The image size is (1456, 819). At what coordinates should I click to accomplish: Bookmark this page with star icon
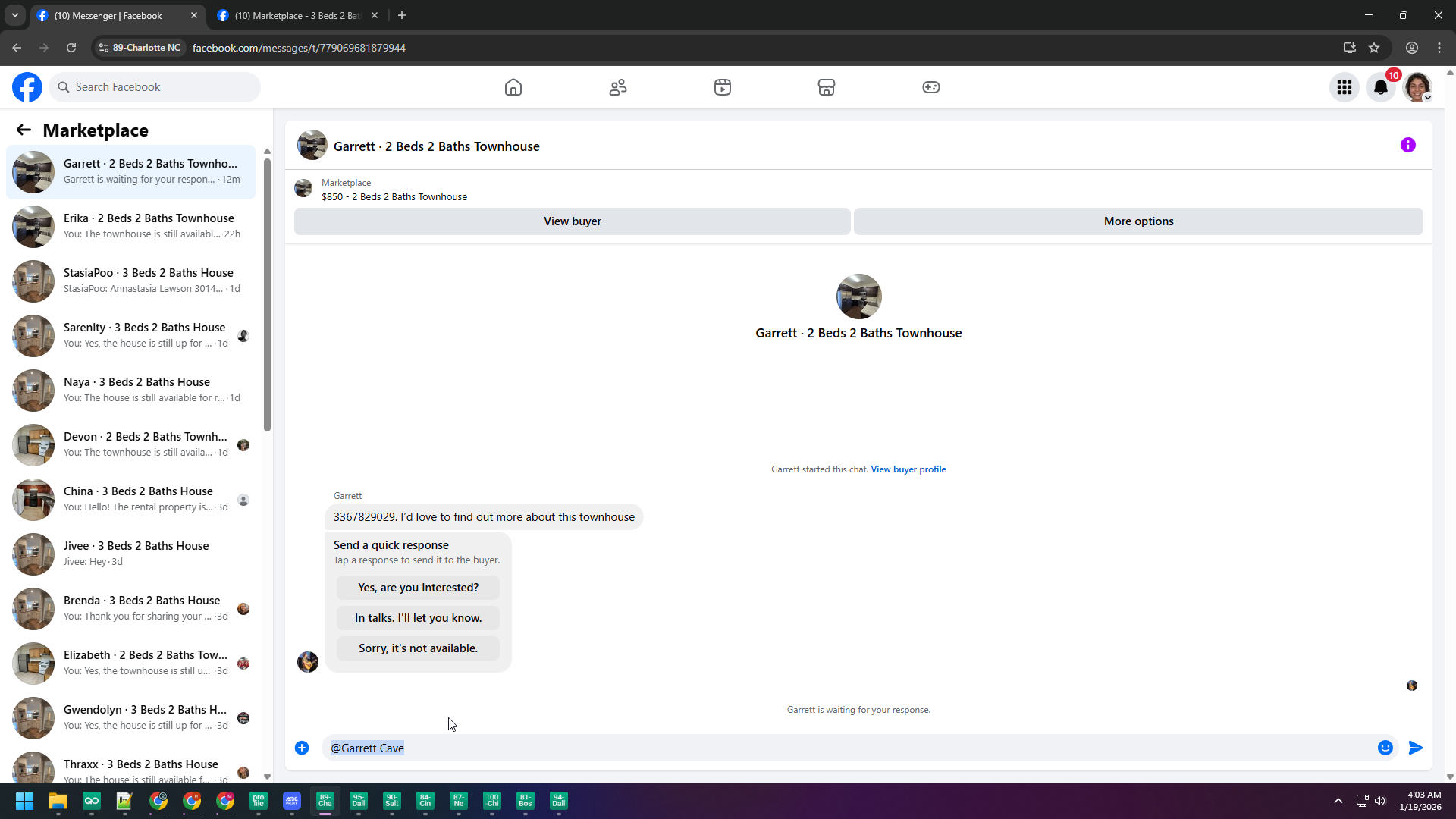(x=1374, y=48)
